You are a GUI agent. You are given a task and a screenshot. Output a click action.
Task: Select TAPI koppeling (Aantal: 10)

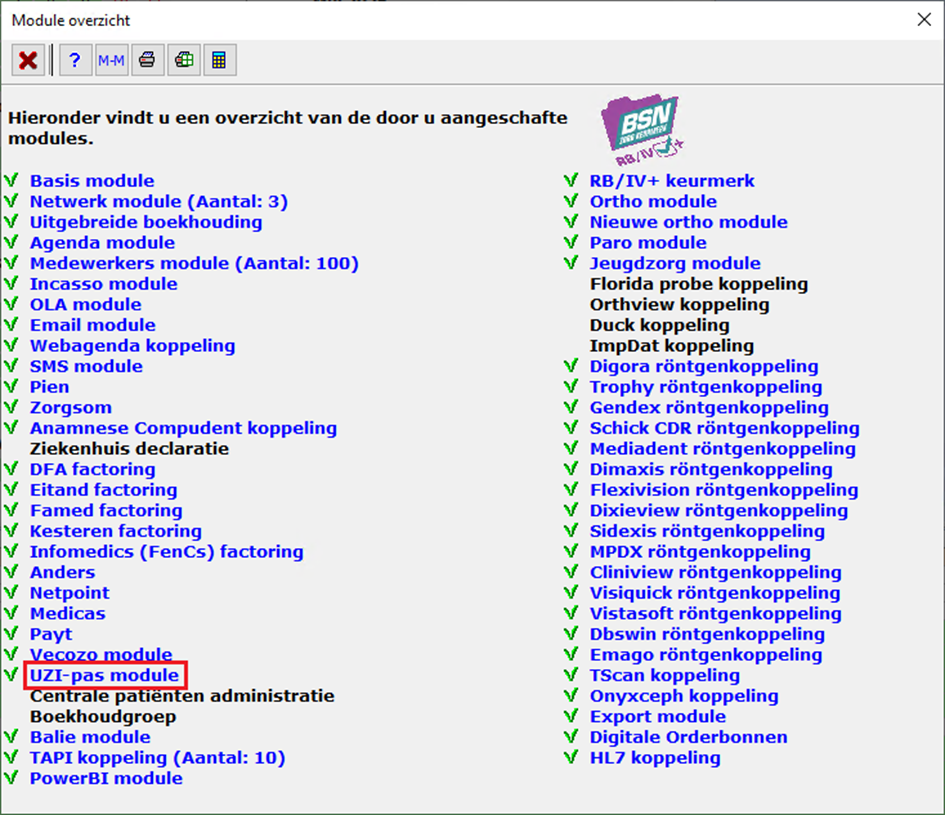pyautogui.click(x=158, y=758)
